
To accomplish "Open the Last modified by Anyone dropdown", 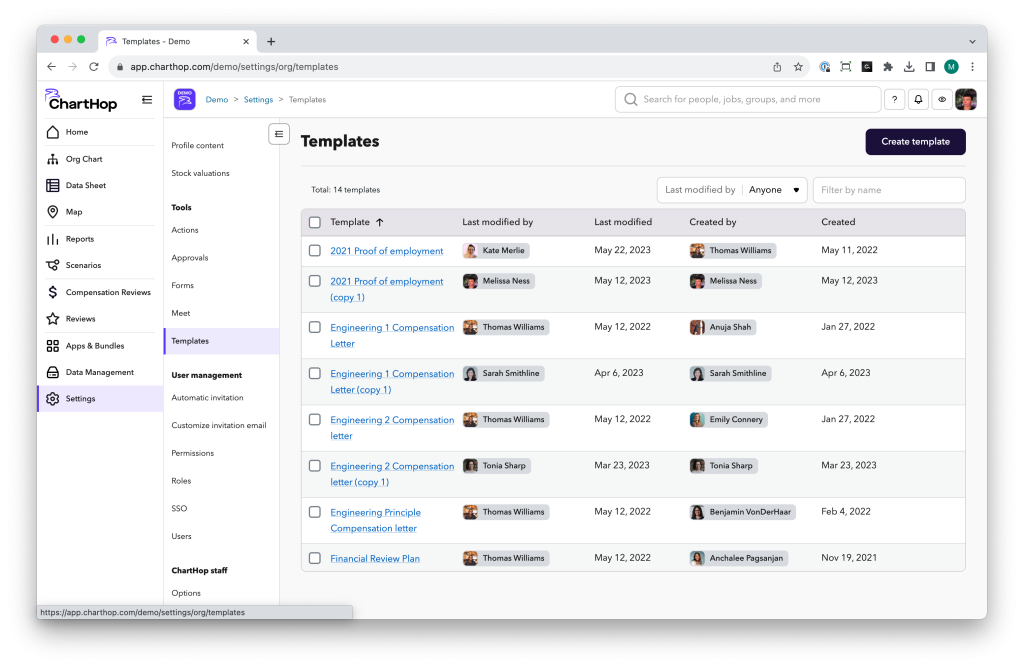I will pyautogui.click(x=732, y=190).
